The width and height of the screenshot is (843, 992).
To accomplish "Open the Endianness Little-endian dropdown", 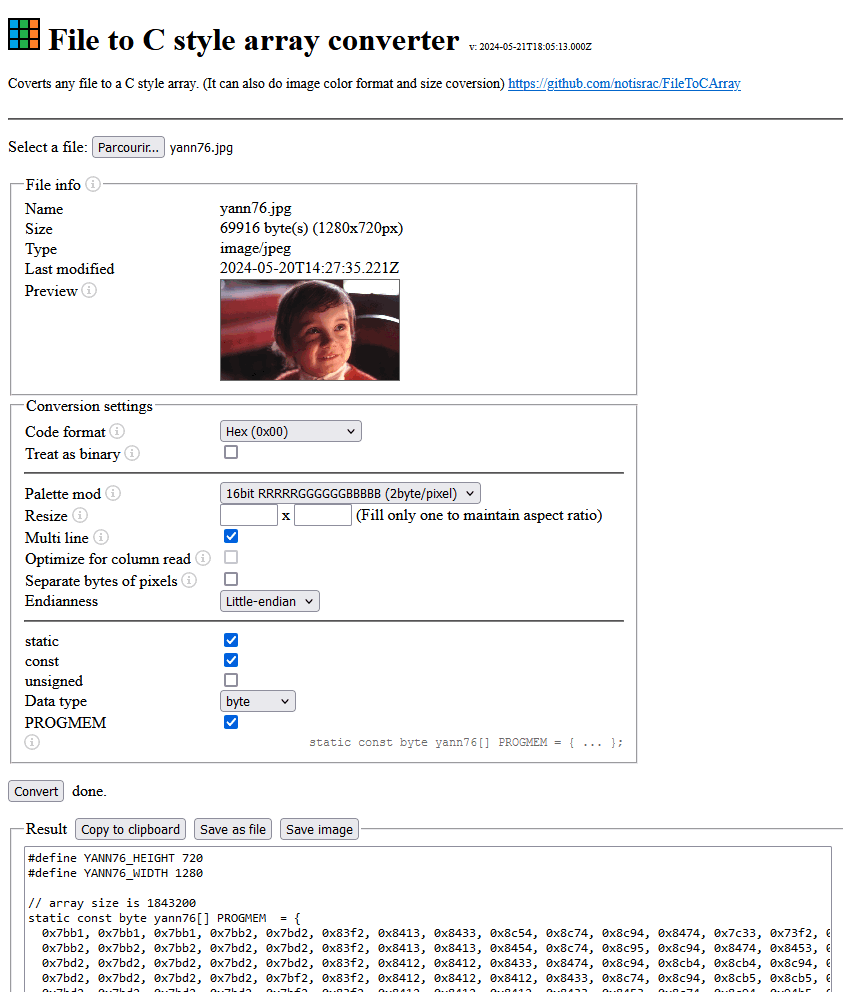I will point(270,602).
